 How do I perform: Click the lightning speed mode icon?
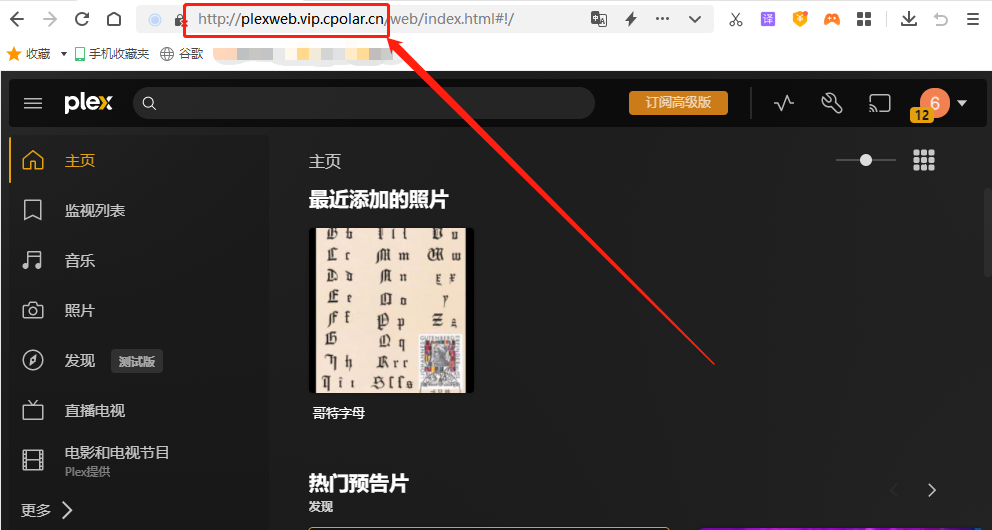tap(631, 19)
